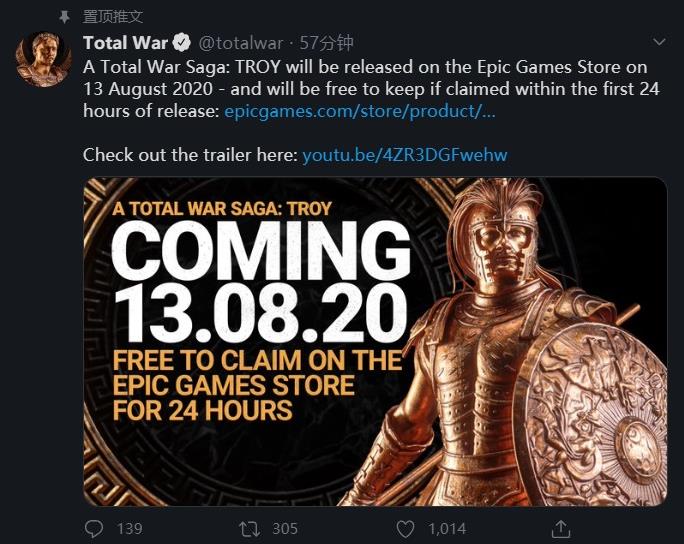Click the pin icon above the tweet
Screen dimensions: 684x544
click(64, 16)
